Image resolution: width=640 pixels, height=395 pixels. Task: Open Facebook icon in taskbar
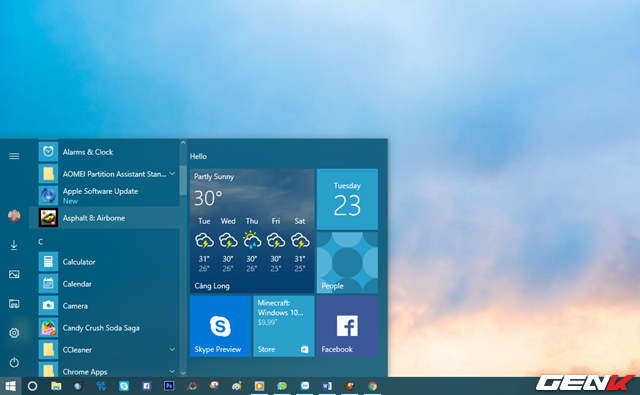point(147,386)
